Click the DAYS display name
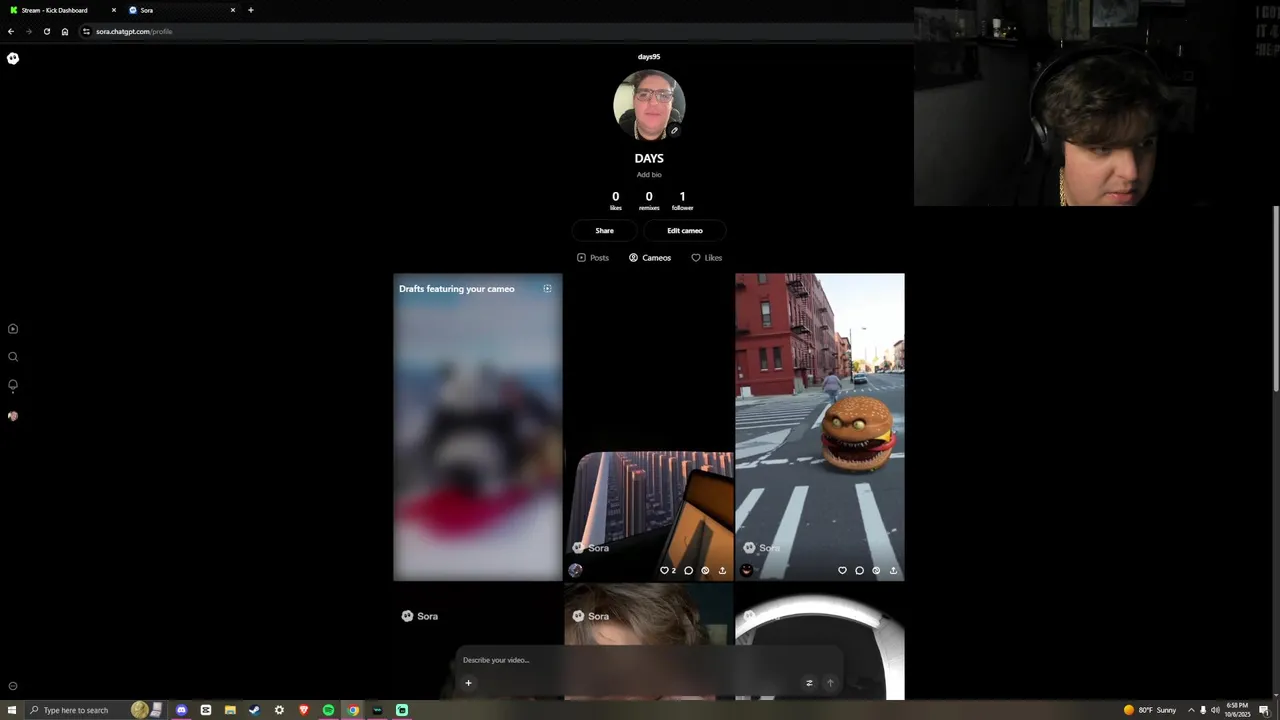 pos(649,158)
